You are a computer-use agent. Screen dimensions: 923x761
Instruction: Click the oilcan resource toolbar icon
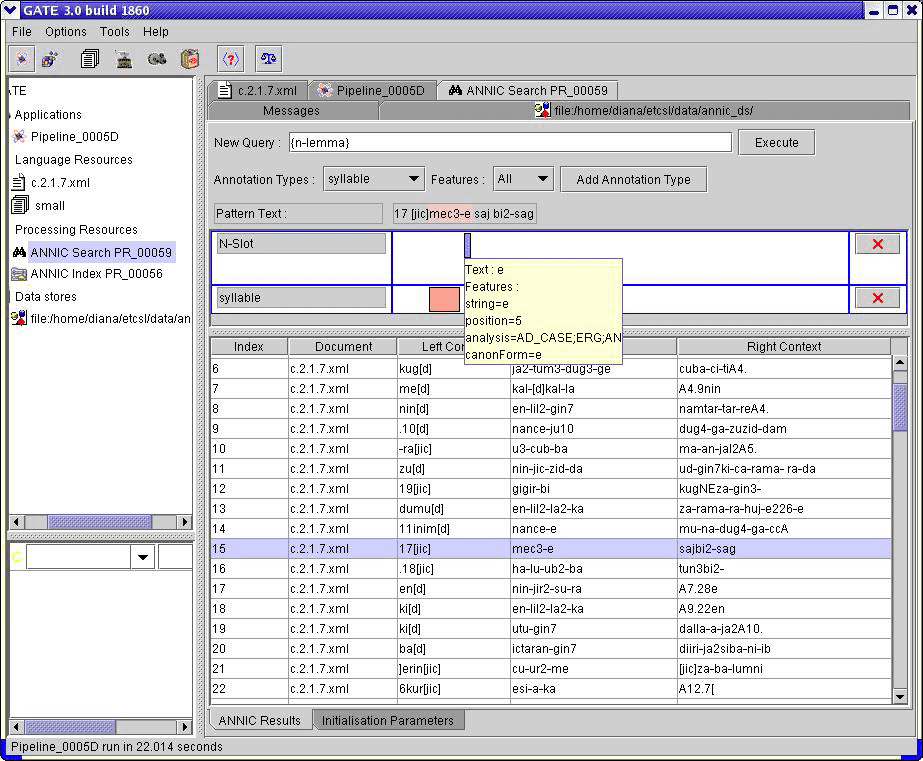point(189,58)
